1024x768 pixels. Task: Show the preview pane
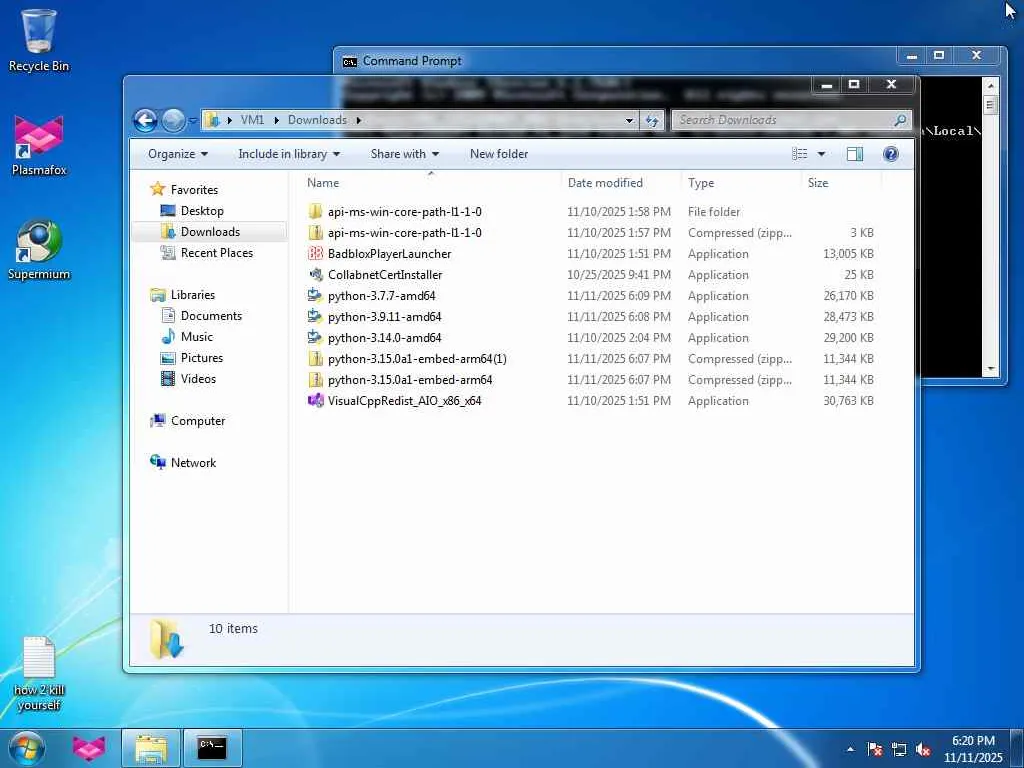coord(854,154)
